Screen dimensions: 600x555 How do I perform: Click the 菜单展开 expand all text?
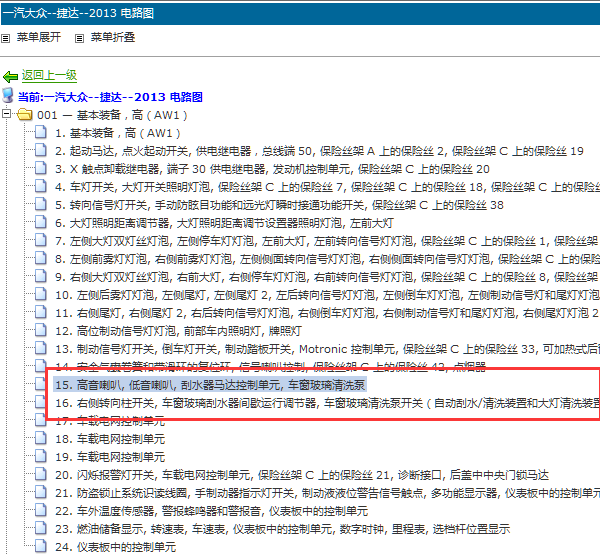pyautogui.click(x=39, y=38)
